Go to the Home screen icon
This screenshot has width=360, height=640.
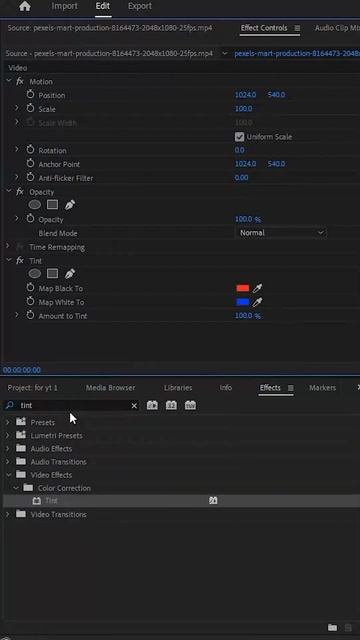tap(25, 6)
